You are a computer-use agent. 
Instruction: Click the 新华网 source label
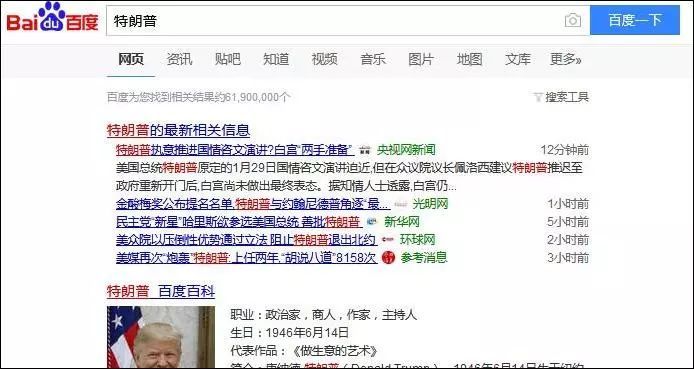[401, 222]
